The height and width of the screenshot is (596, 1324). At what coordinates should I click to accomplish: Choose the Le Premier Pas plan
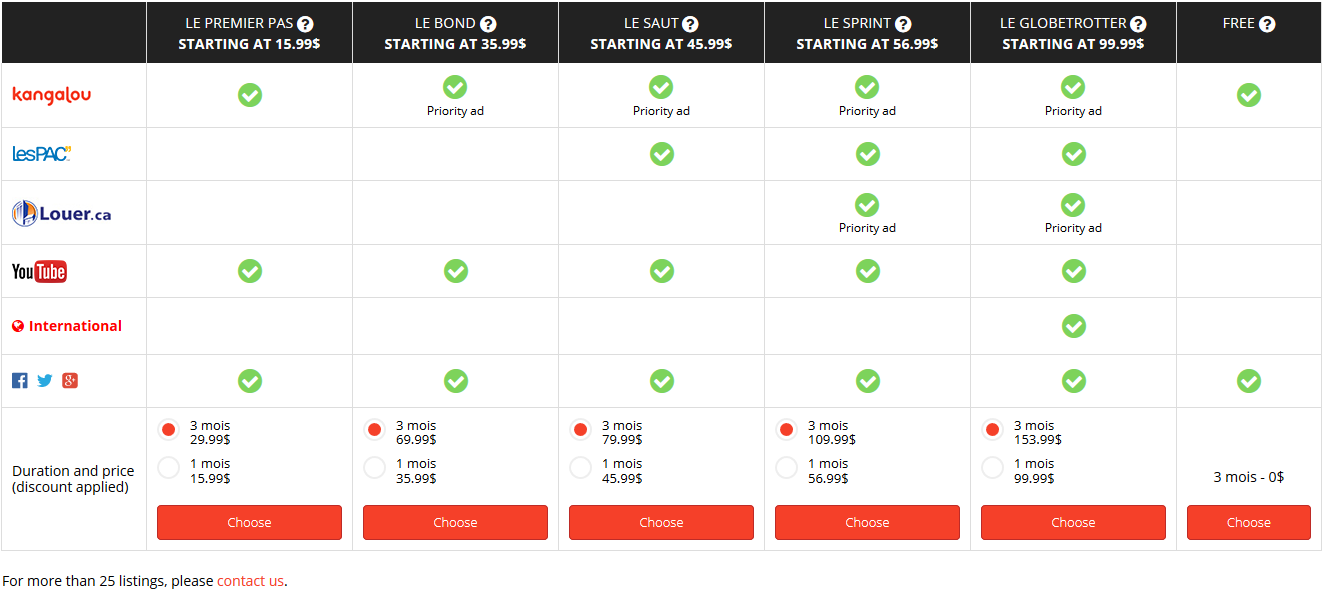coord(249,522)
